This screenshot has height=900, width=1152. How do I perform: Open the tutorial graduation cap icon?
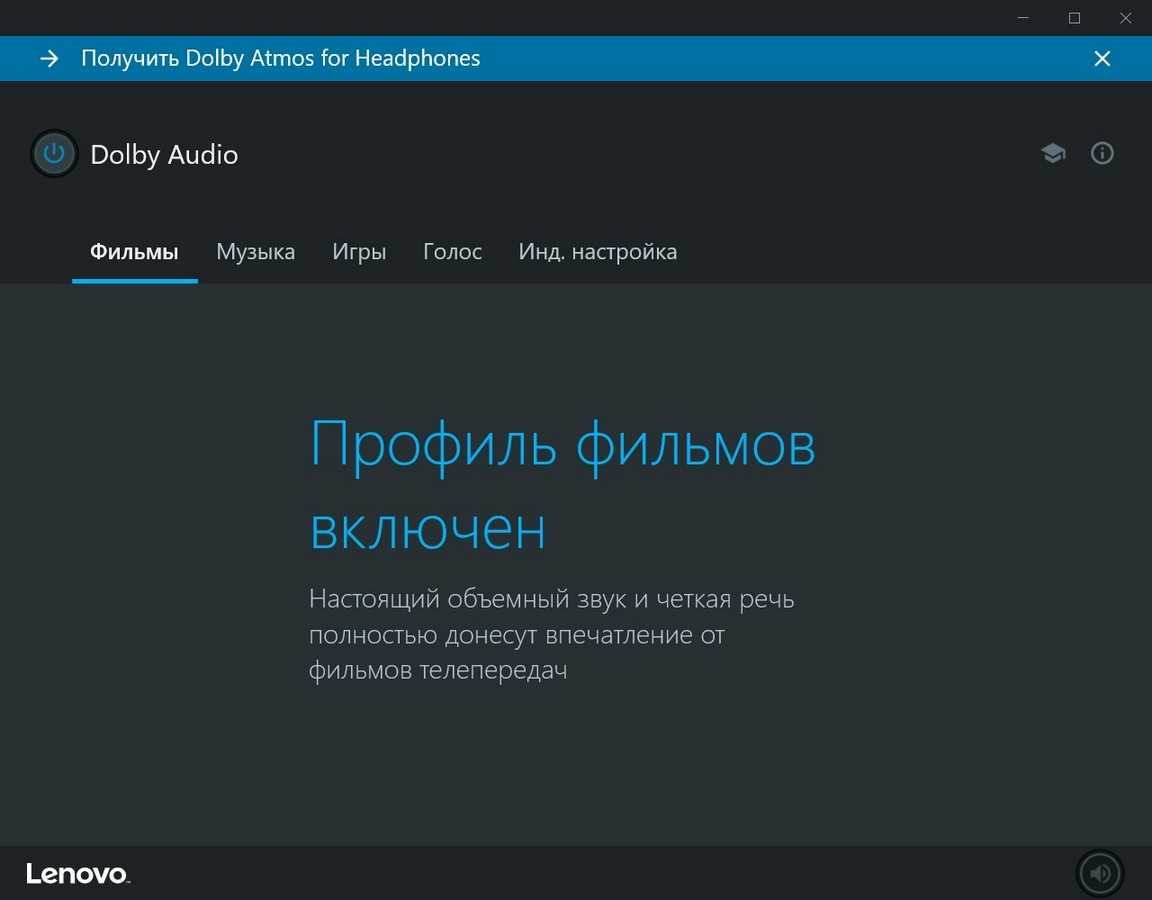(1052, 153)
